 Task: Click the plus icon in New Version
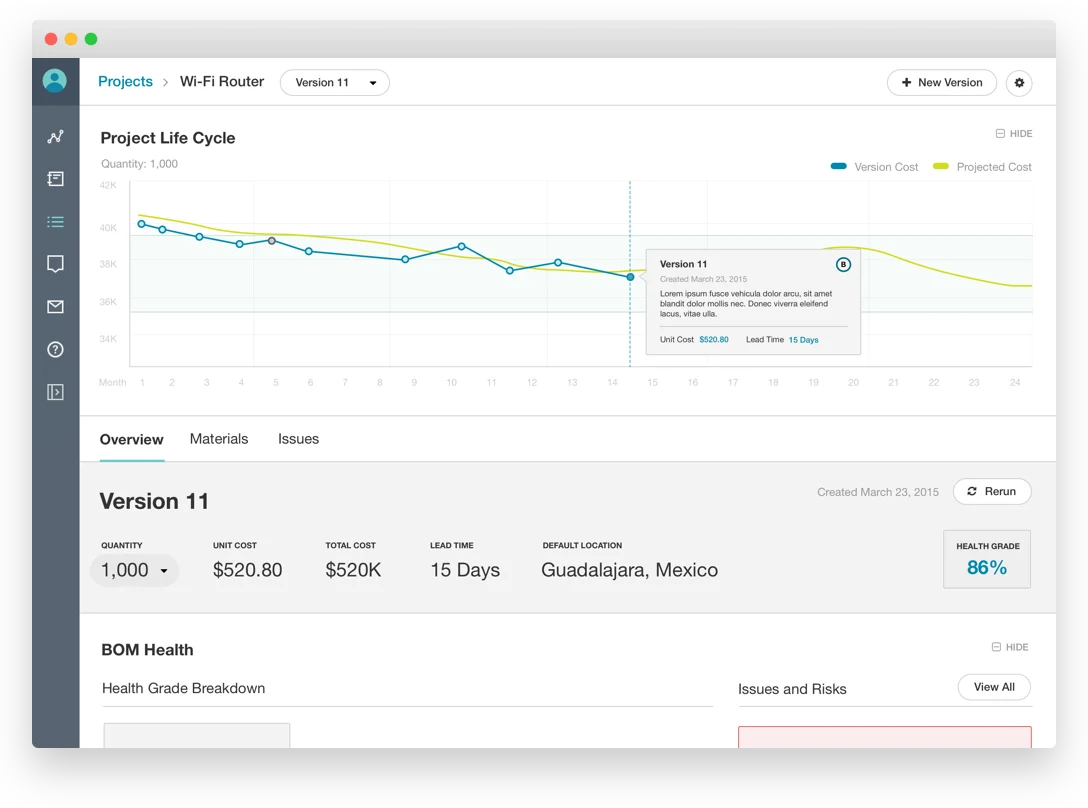coord(906,83)
